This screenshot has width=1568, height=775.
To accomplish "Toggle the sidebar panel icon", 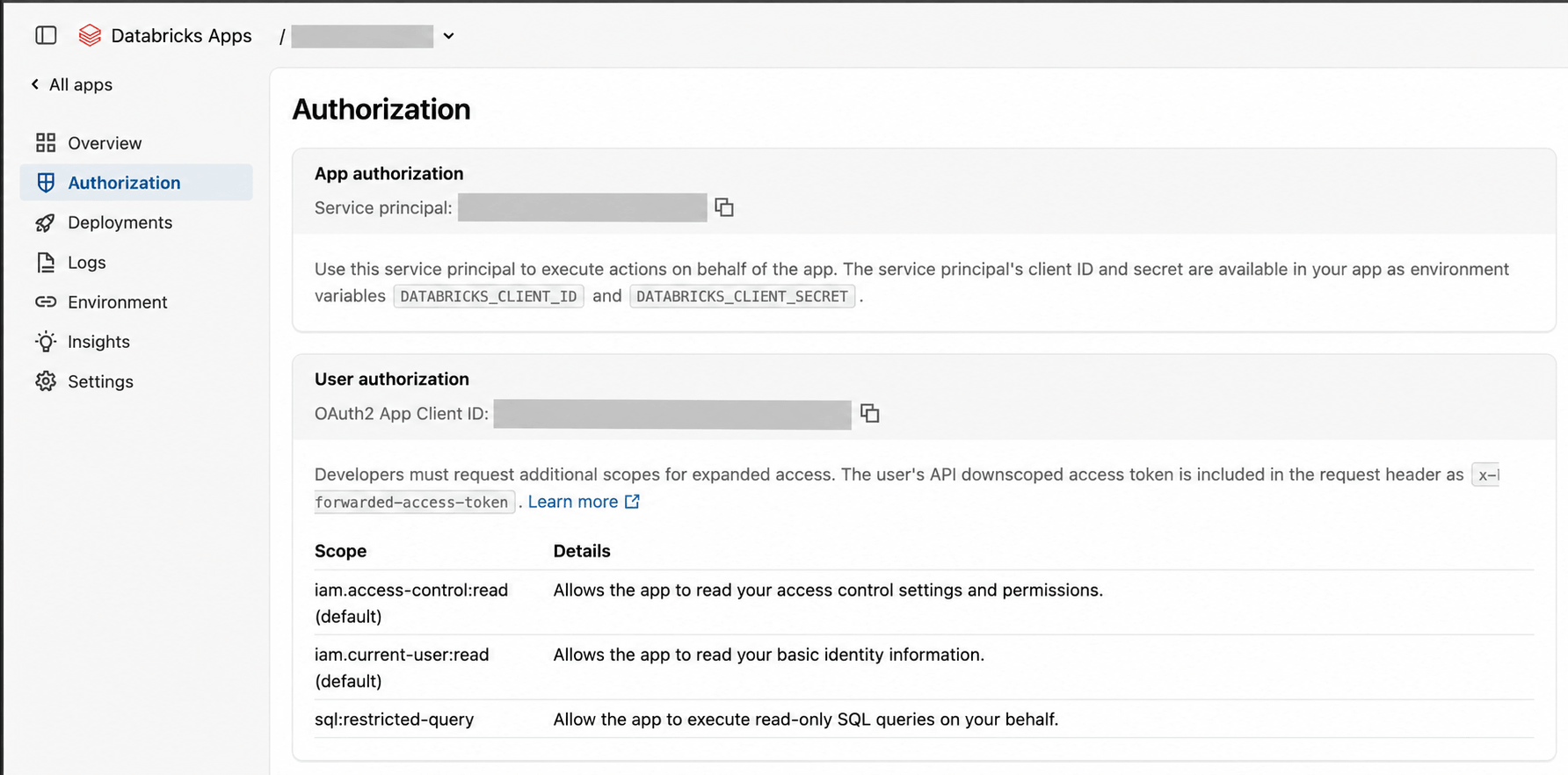I will point(46,35).
